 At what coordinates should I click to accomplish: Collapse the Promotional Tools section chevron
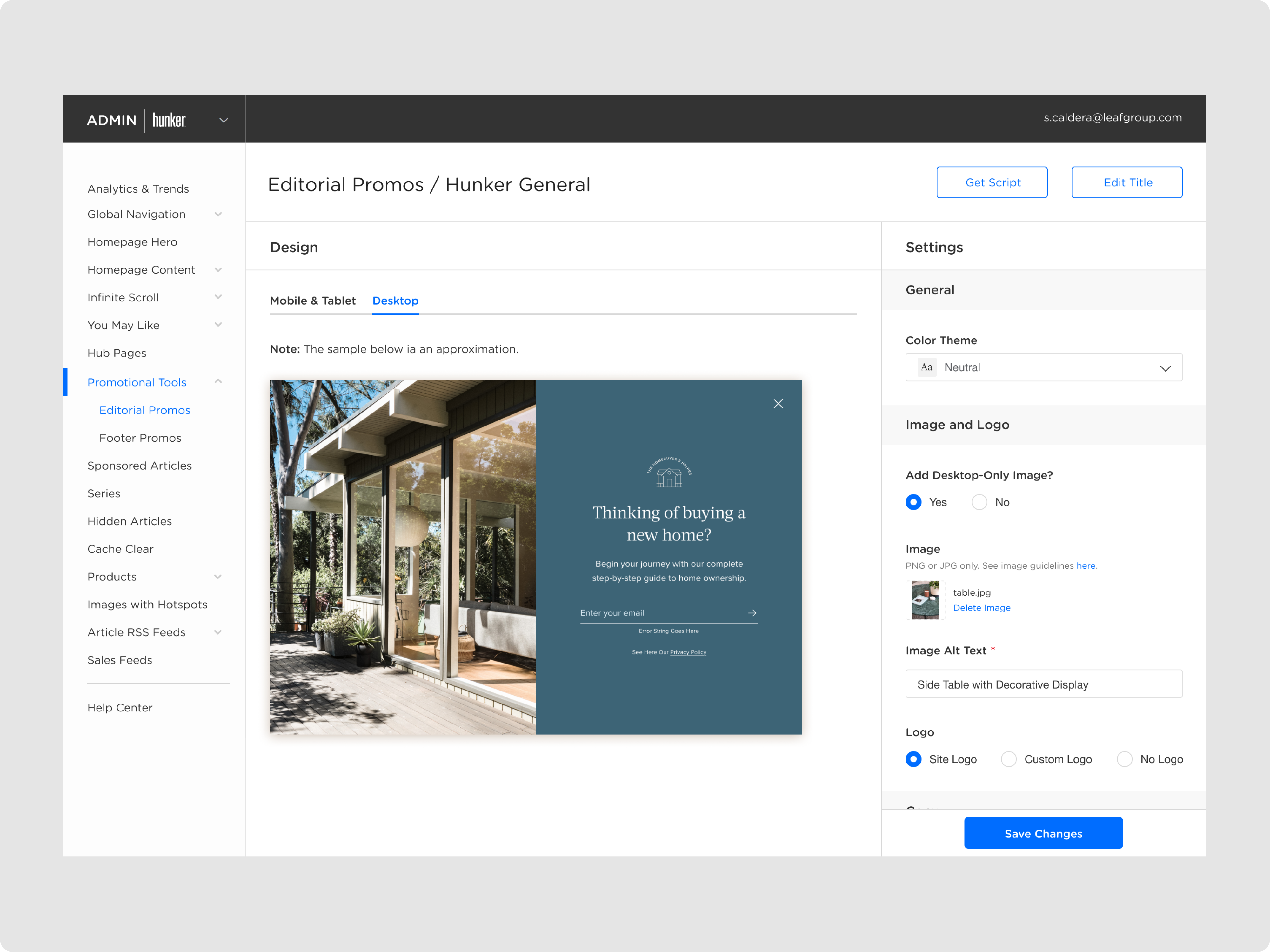coord(218,382)
